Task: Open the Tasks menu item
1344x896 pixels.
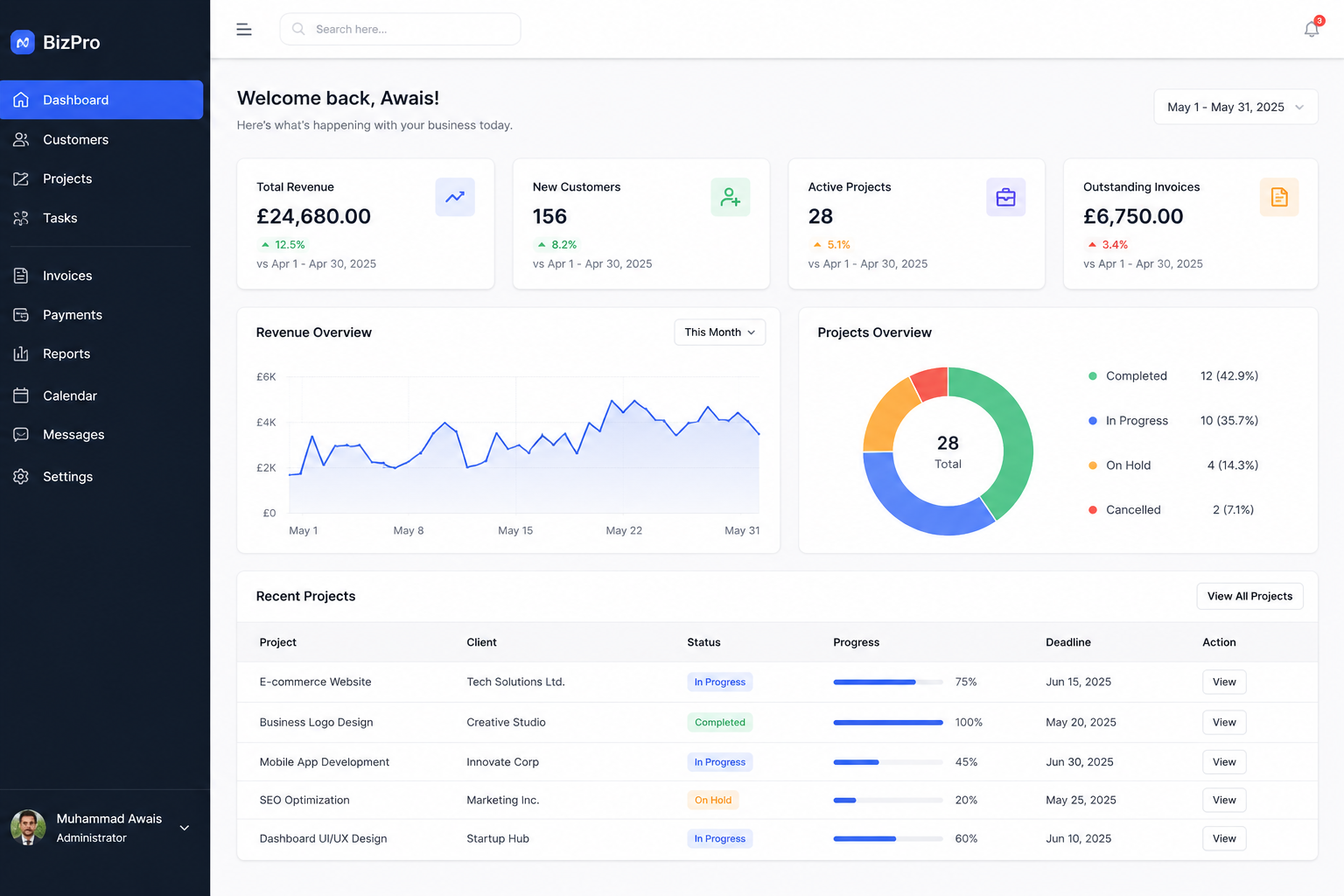Action: tap(101, 218)
